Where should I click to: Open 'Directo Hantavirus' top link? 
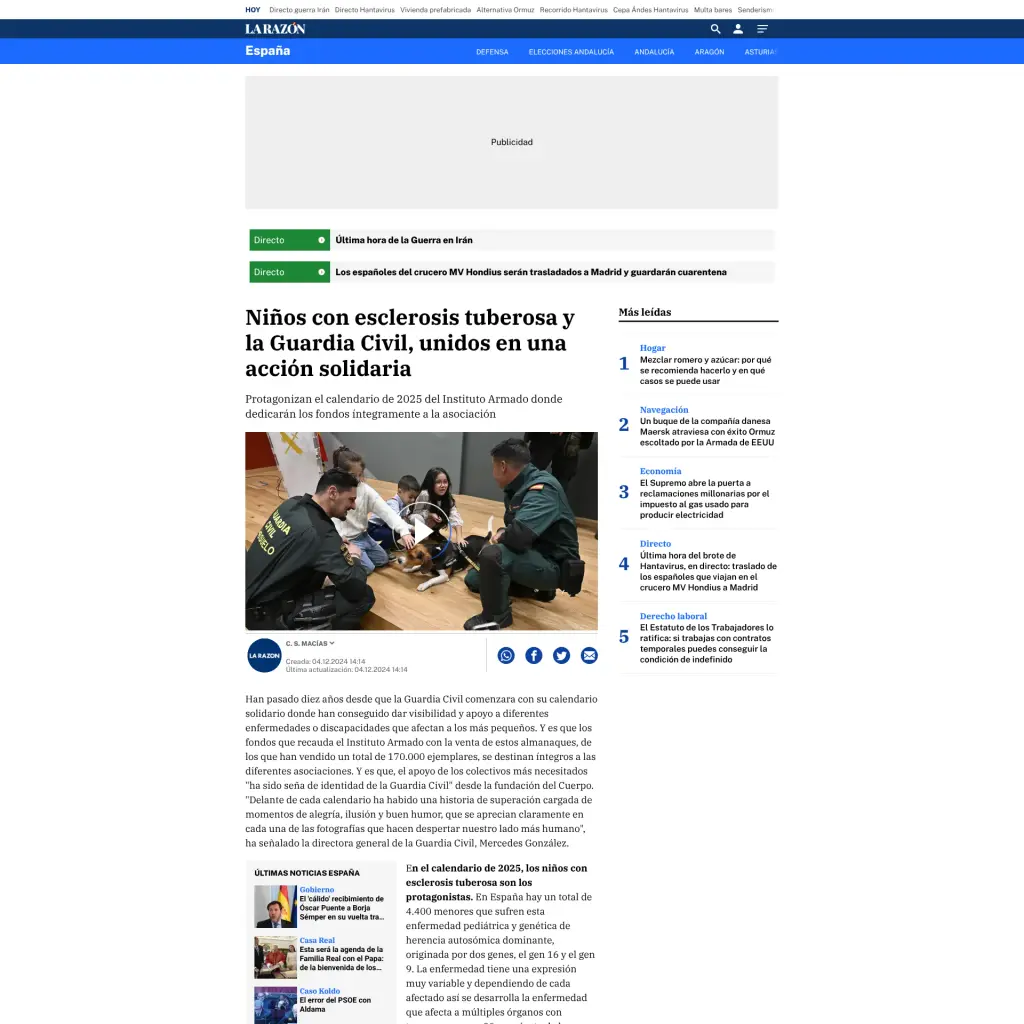[x=364, y=10]
